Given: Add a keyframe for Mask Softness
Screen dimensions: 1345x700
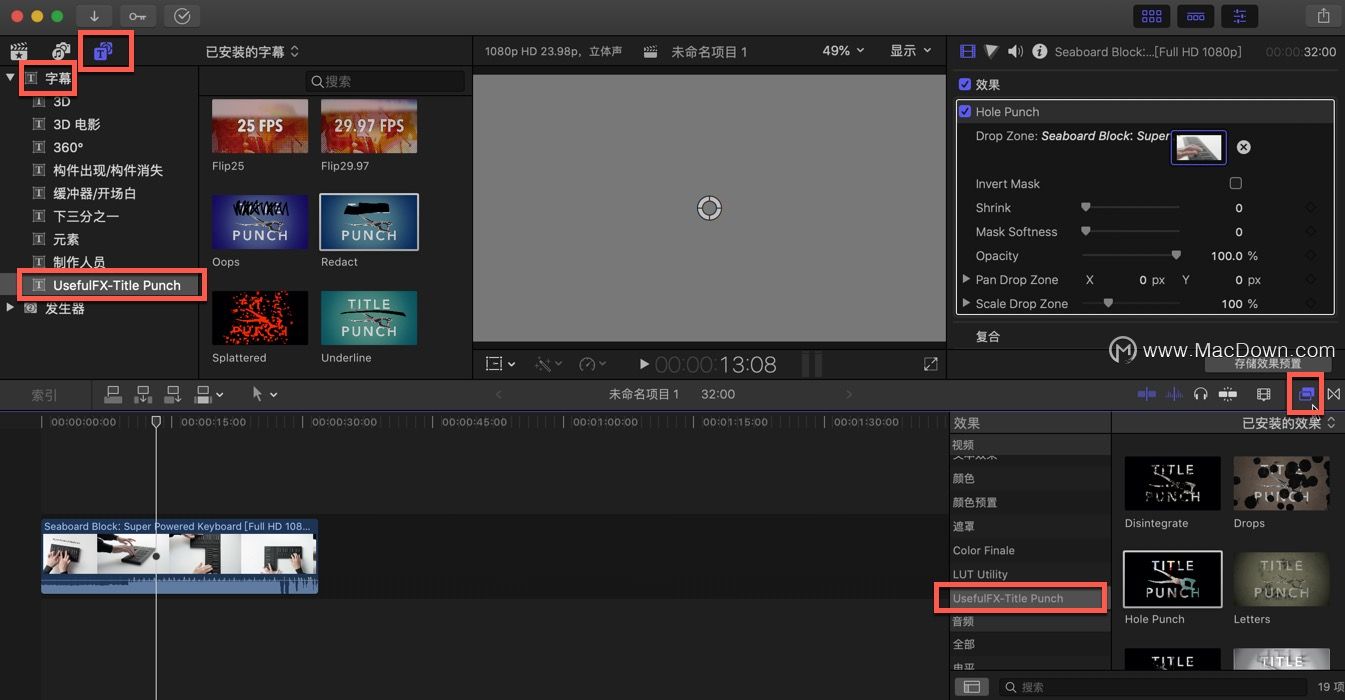Looking at the screenshot, I should point(1311,232).
